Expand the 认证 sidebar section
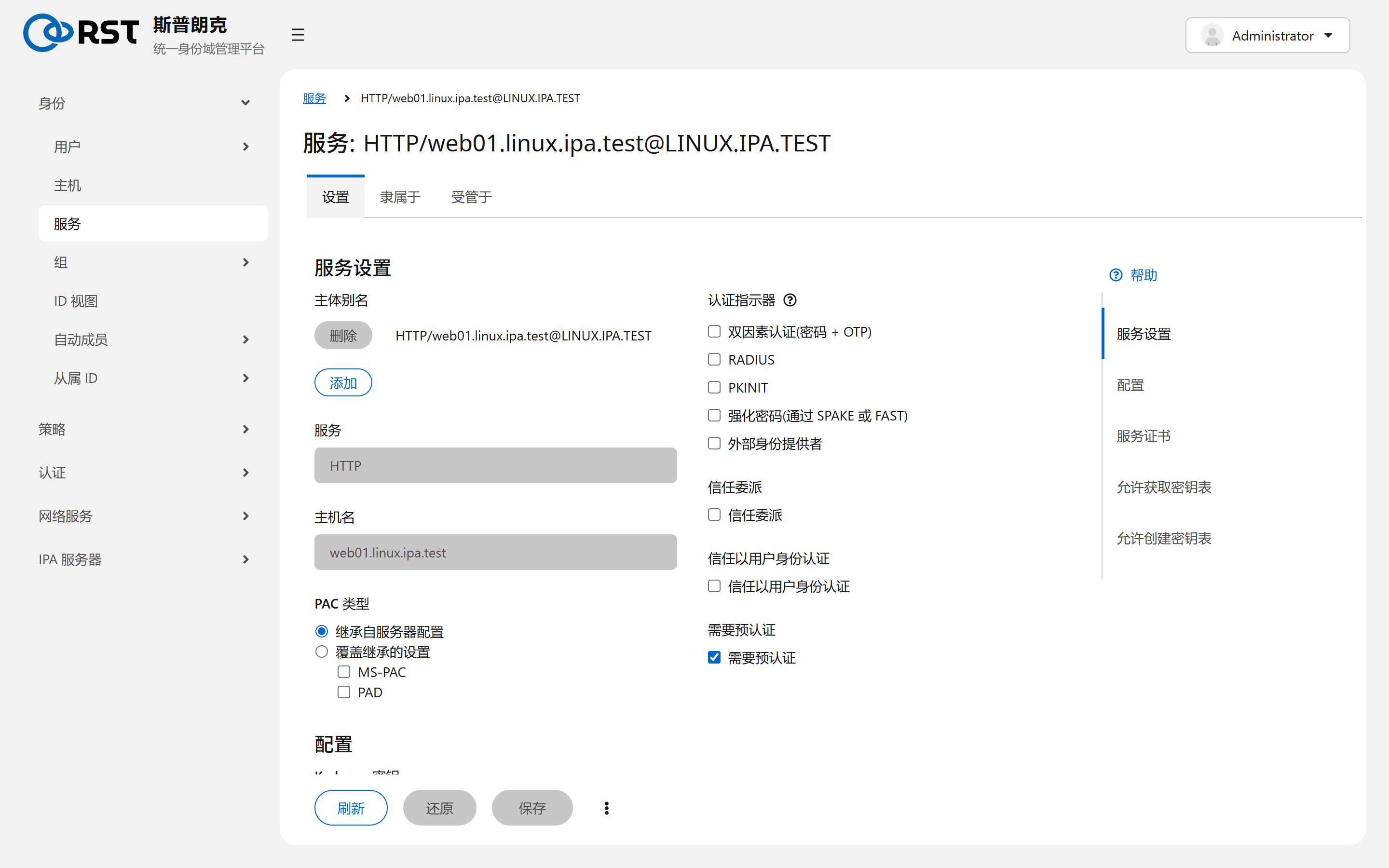 tap(245, 473)
